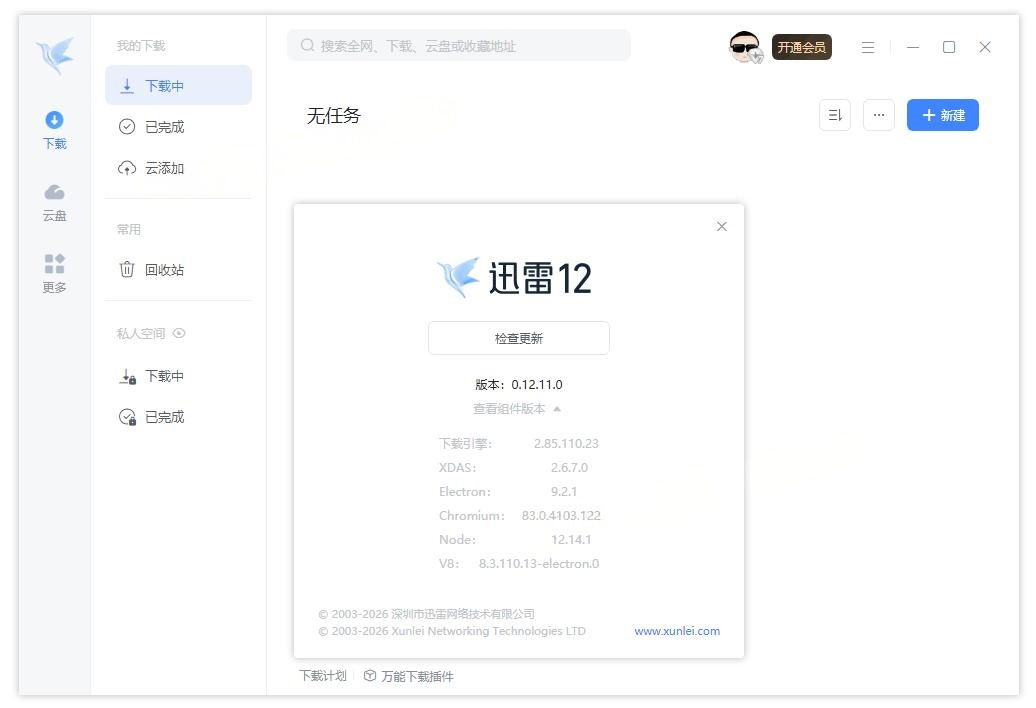The width and height of the screenshot is (1036, 708).
Task: Click the user avatar thumbnail
Action: pyautogui.click(x=744, y=47)
